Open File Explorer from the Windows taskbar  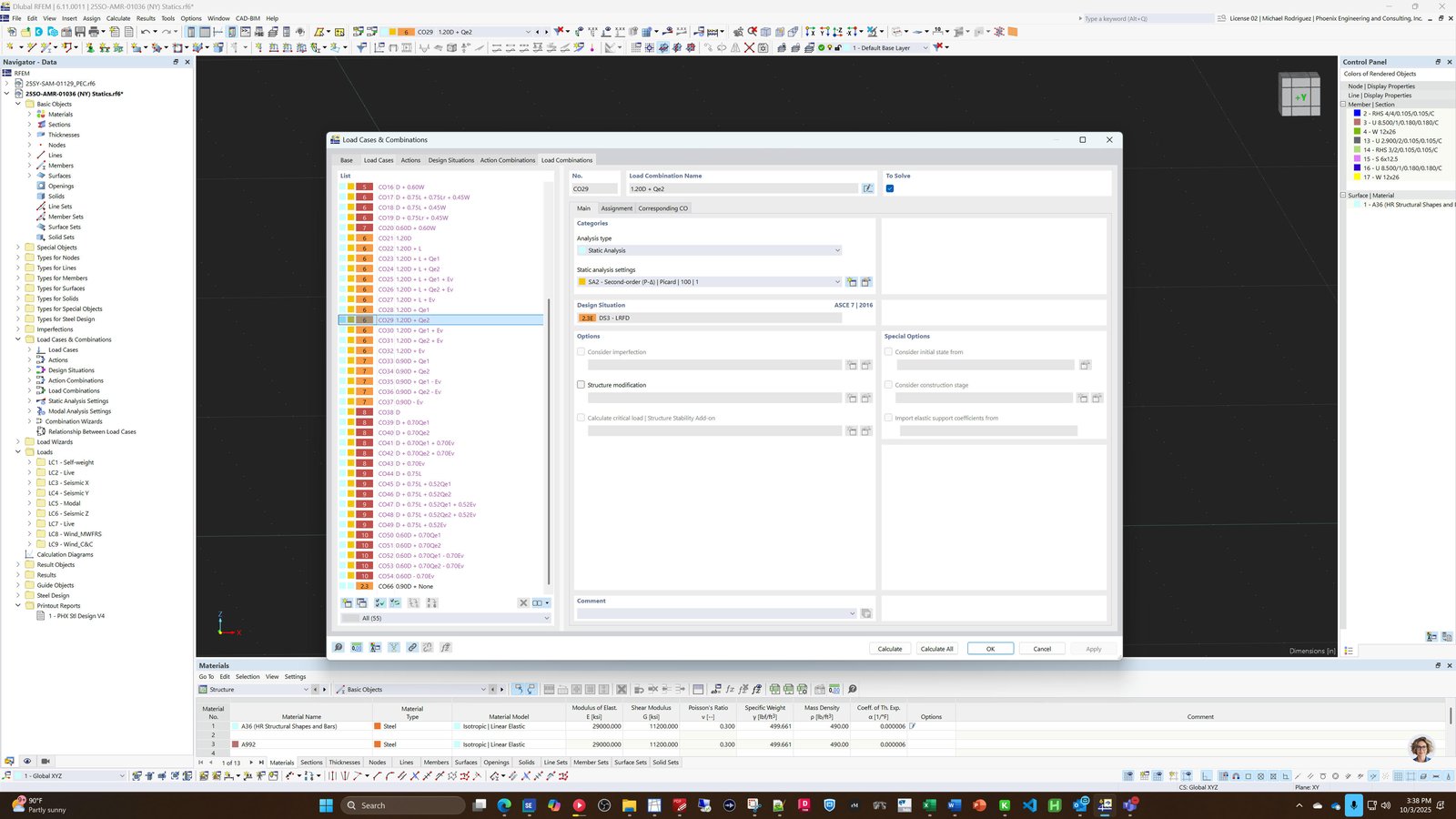click(629, 805)
